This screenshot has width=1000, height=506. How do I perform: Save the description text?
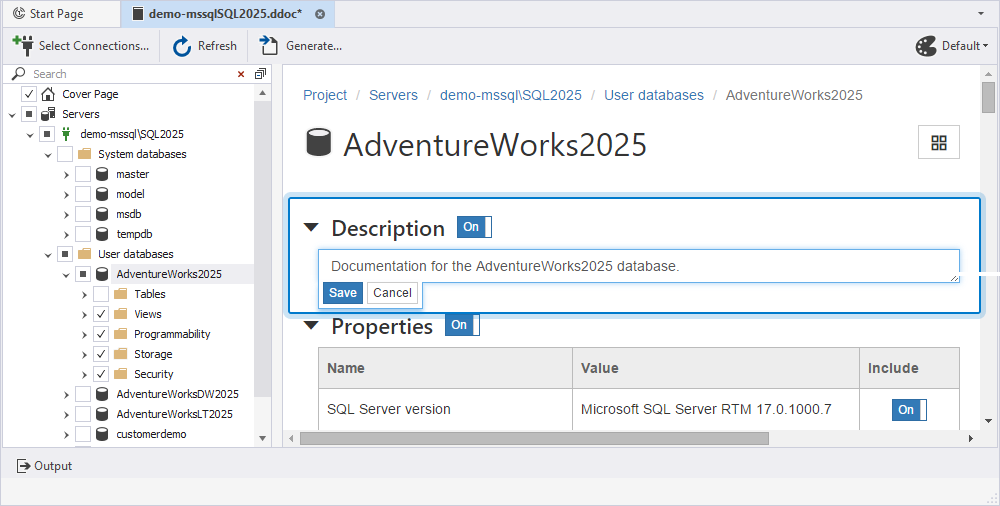[342, 293]
